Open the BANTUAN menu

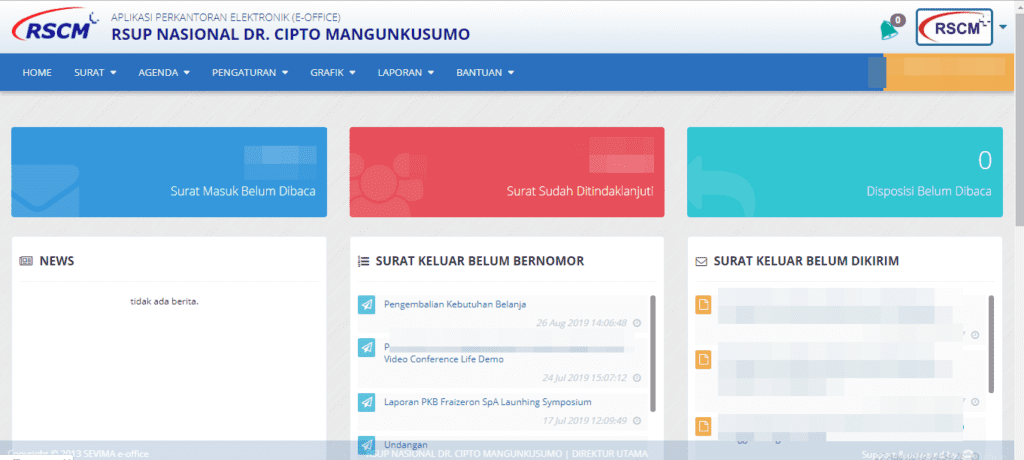[485, 73]
